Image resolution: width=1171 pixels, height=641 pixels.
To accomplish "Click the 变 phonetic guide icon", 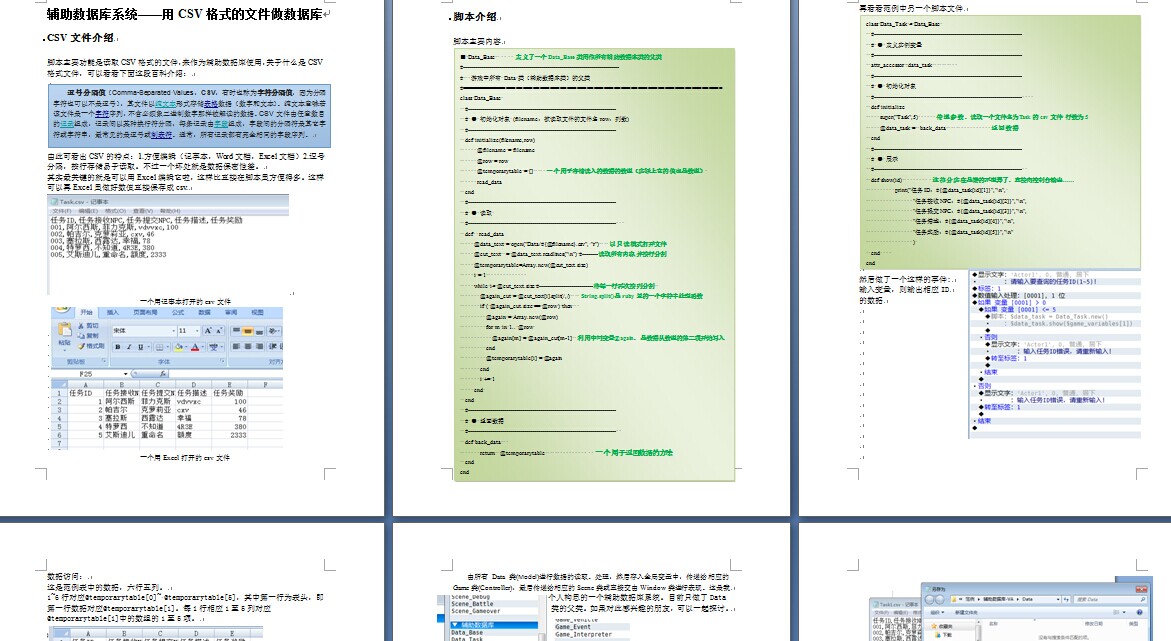I will coord(214,347).
